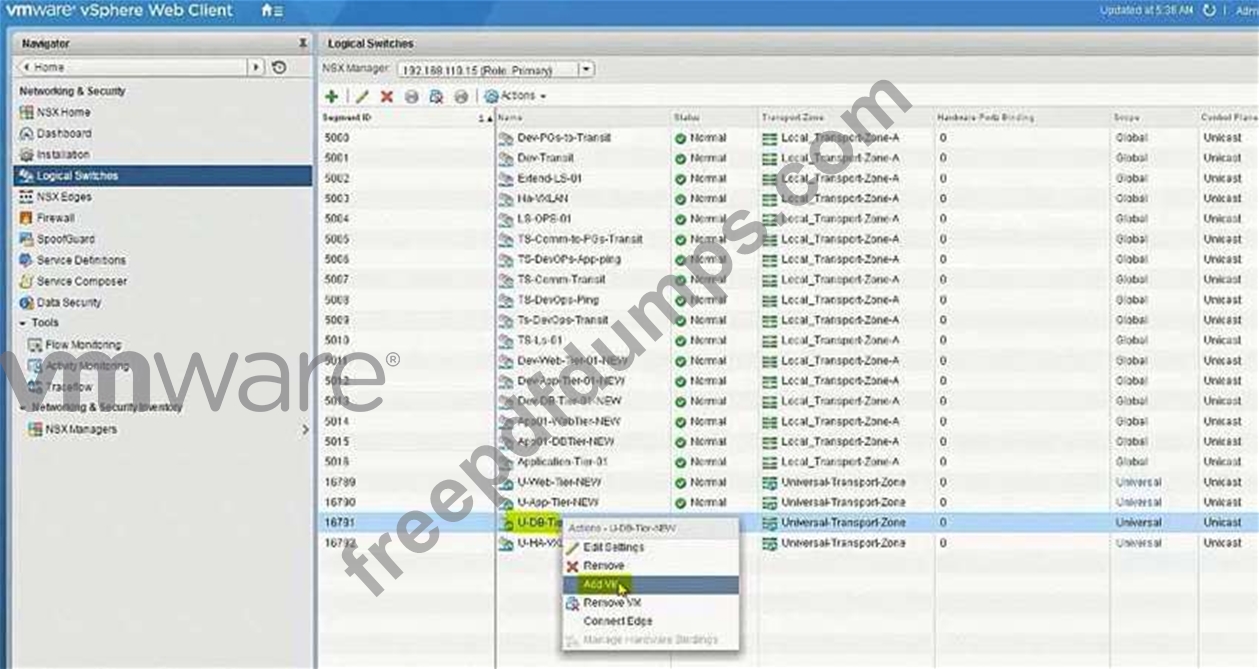Open the Actions dropdown in the toolbar
This screenshot has width=1259, height=669.
coord(516,96)
